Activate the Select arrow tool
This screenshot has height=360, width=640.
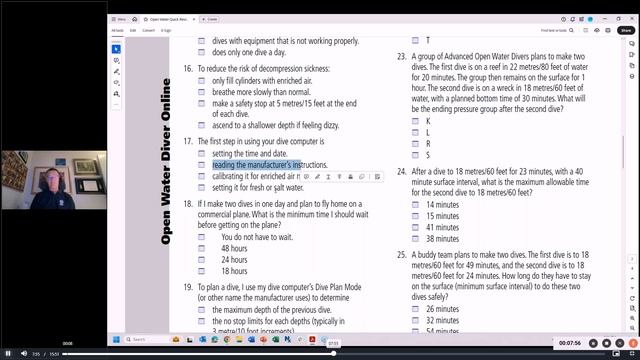116,49
